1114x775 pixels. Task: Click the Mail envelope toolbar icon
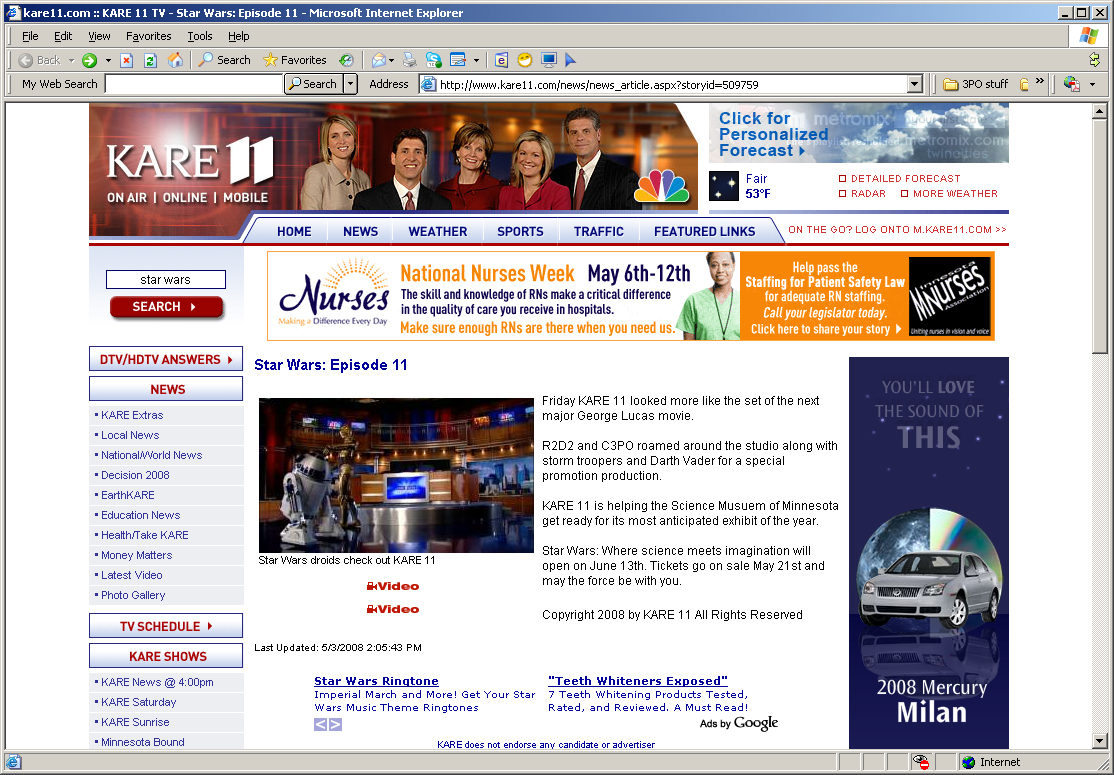378,60
